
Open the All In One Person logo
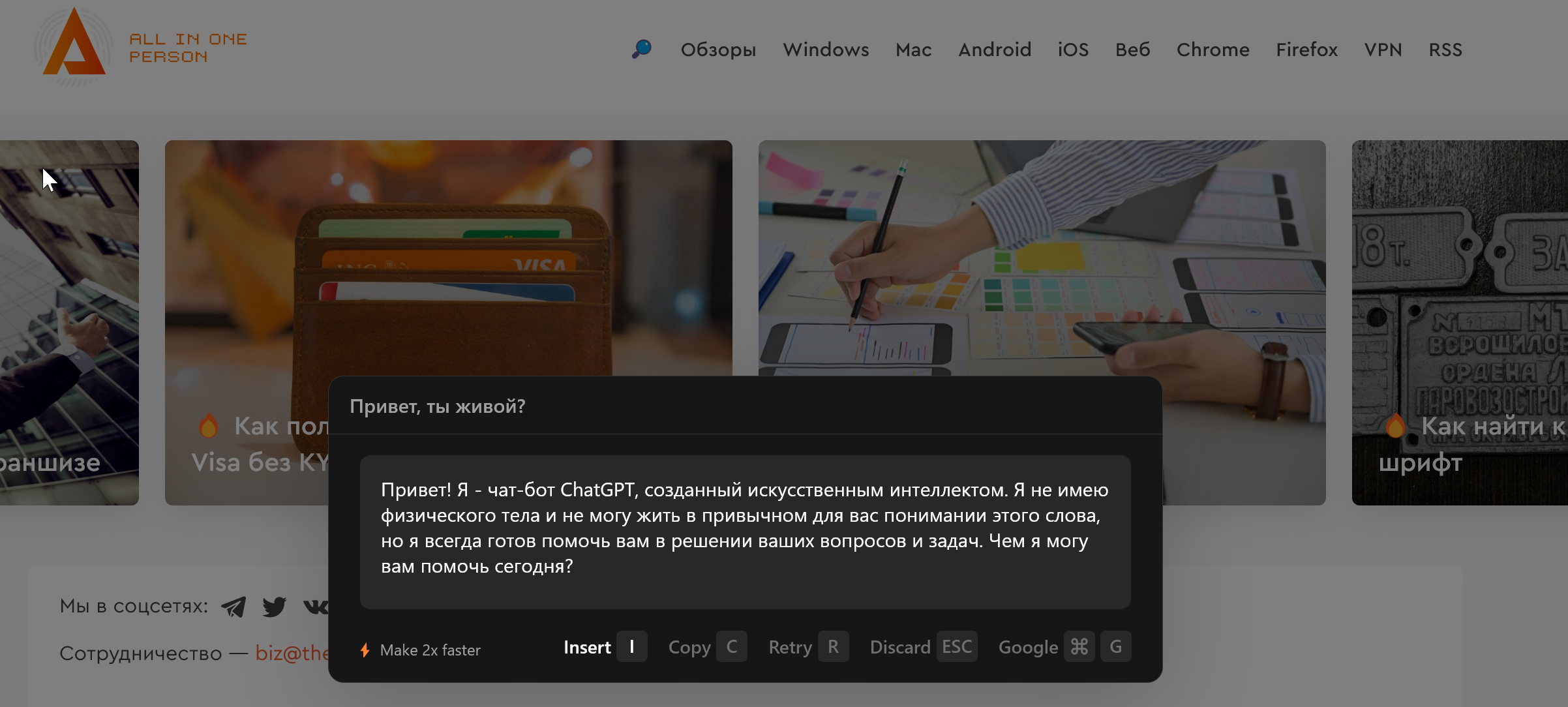pos(141,47)
